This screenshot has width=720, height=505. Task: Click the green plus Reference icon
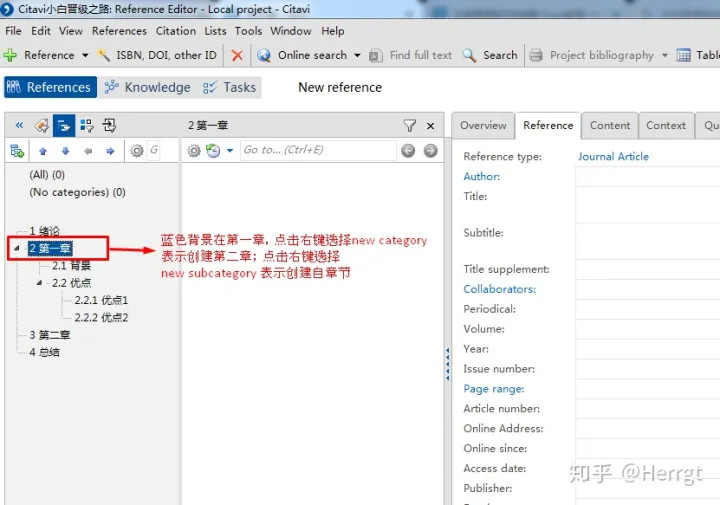(10, 55)
